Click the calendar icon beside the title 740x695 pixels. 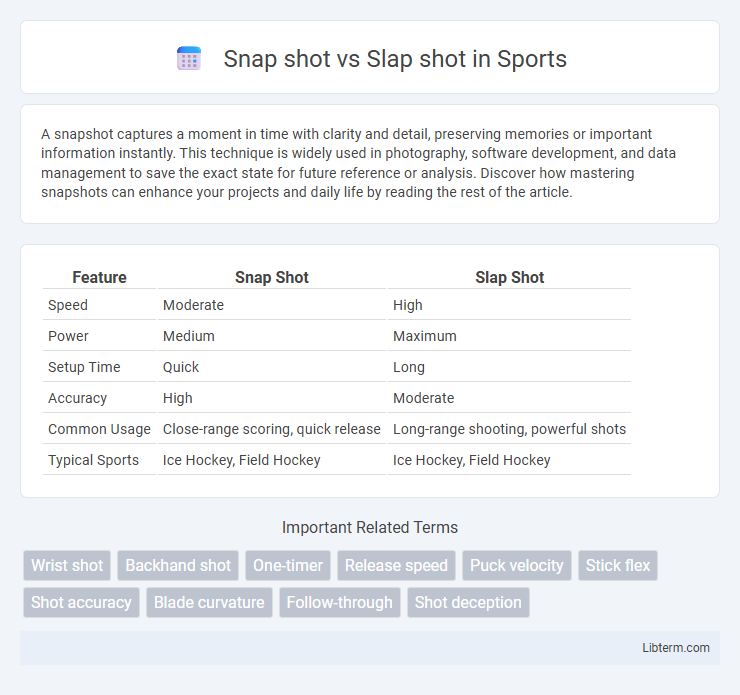(189, 59)
